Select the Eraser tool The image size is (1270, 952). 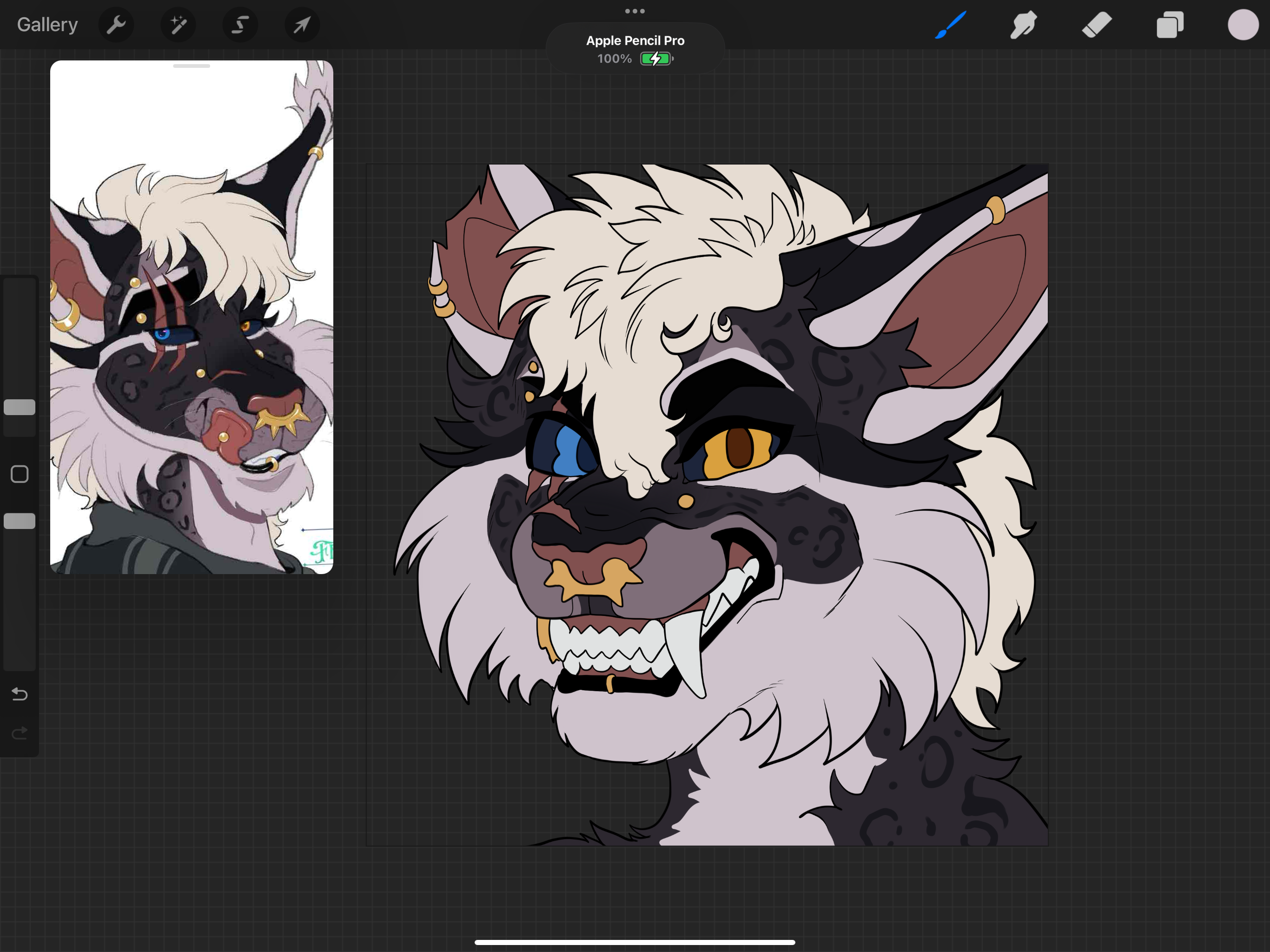(x=1097, y=25)
